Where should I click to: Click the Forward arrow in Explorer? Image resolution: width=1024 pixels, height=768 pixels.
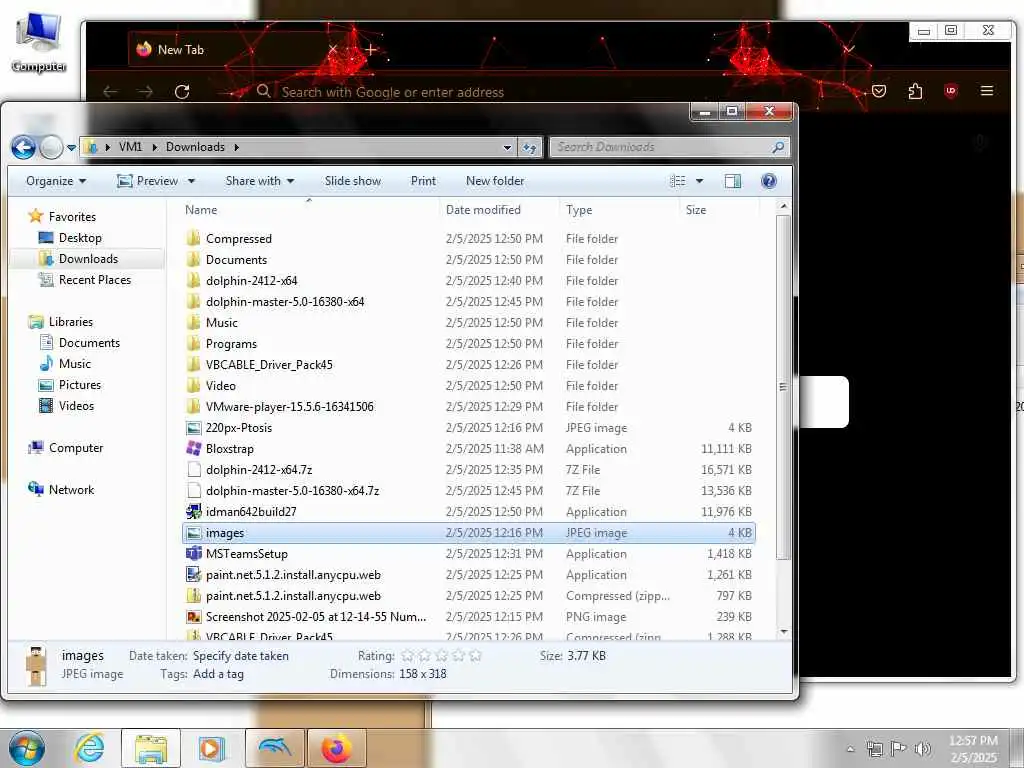pyautogui.click(x=51, y=147)
